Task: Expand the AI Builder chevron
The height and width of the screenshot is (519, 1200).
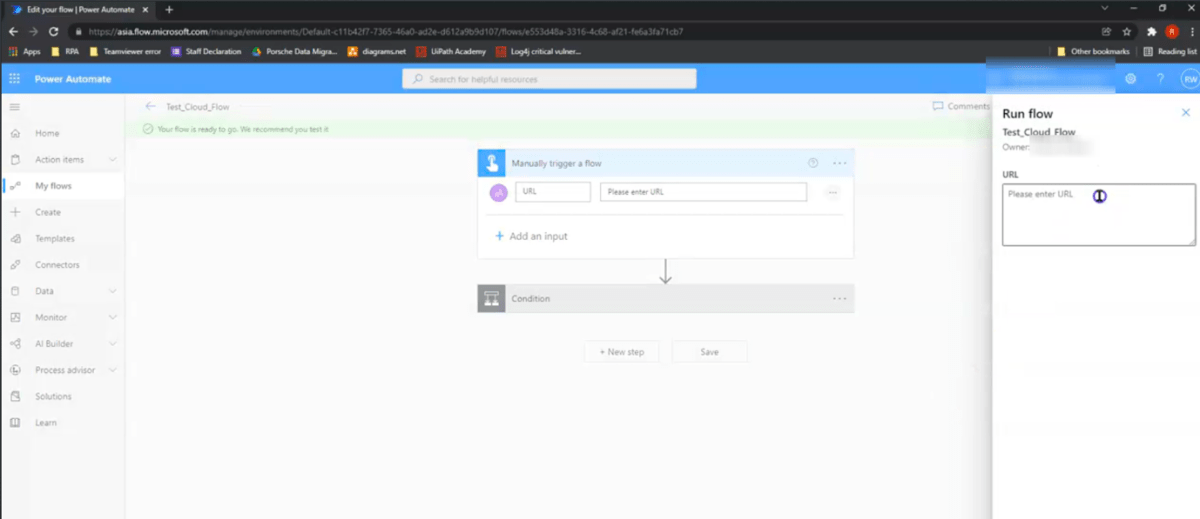Action: (112, 344)
